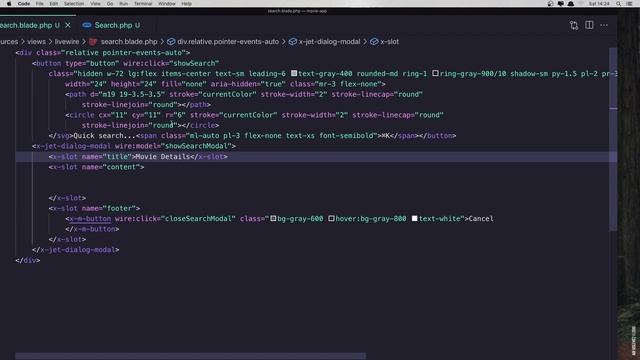Click the vertical editor scrollbar
The image size is (640, 360).
613,139
